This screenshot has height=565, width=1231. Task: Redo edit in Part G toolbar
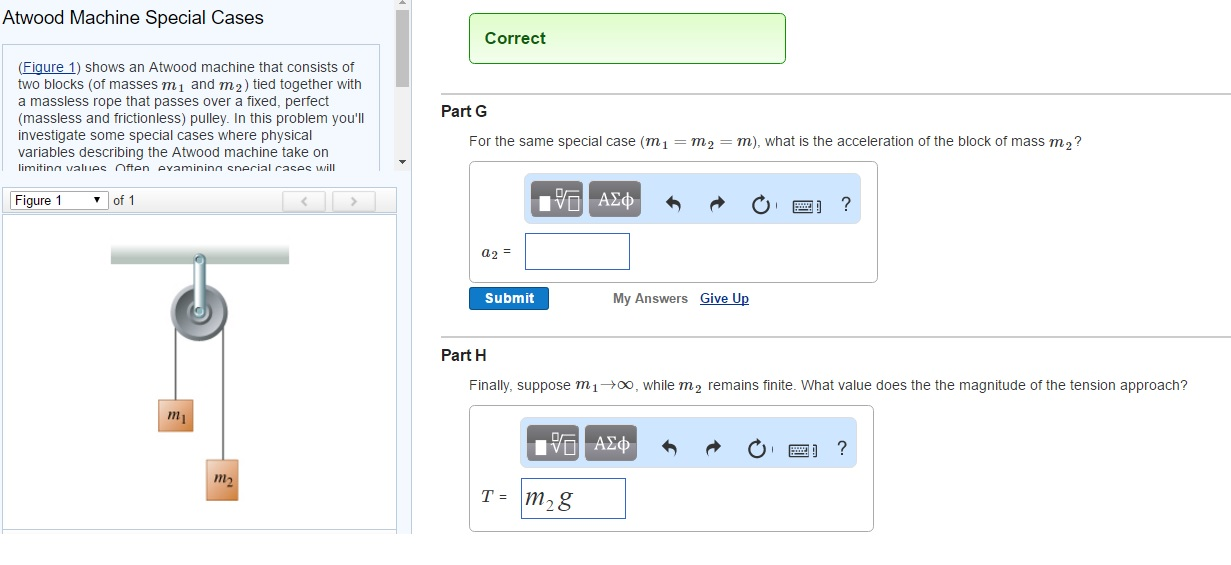[x=716, y=205]
